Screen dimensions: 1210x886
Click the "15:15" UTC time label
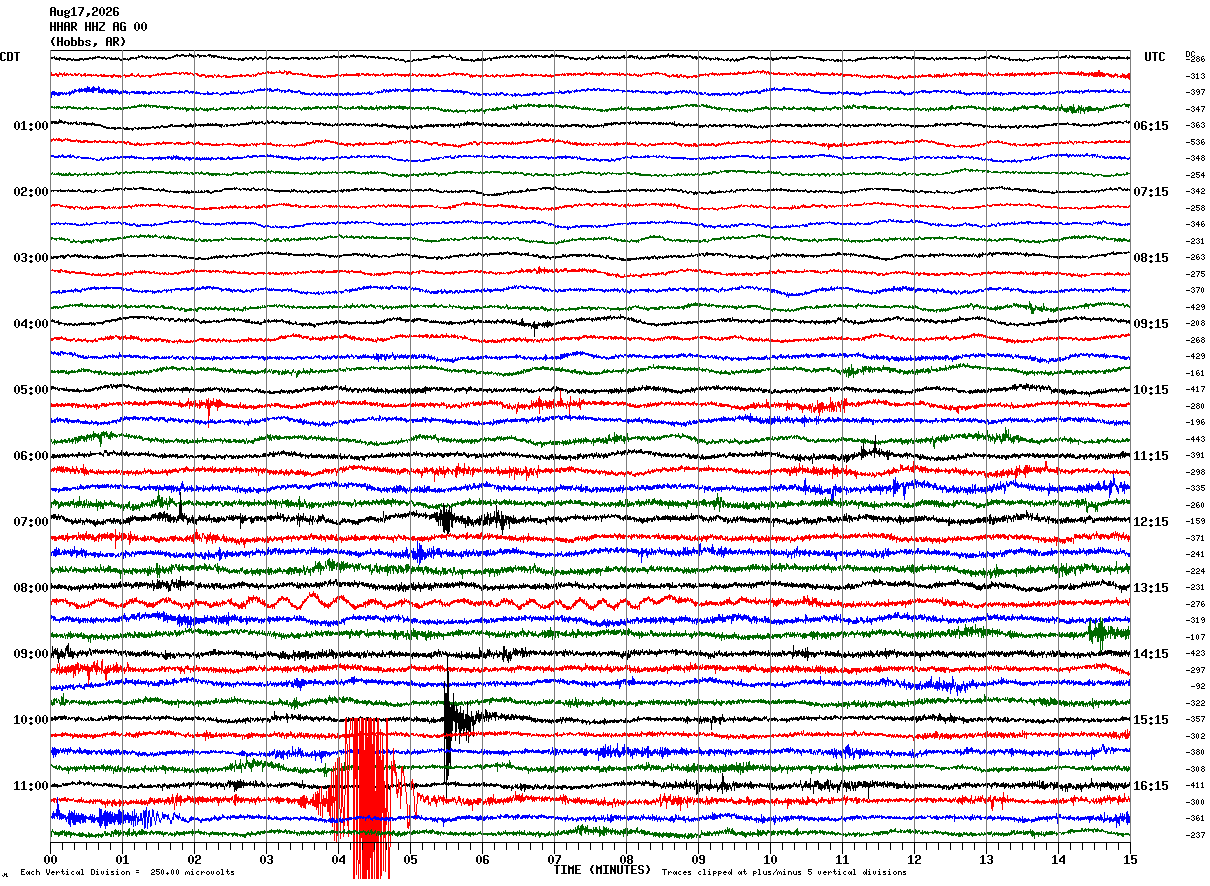pos(1151,720)
